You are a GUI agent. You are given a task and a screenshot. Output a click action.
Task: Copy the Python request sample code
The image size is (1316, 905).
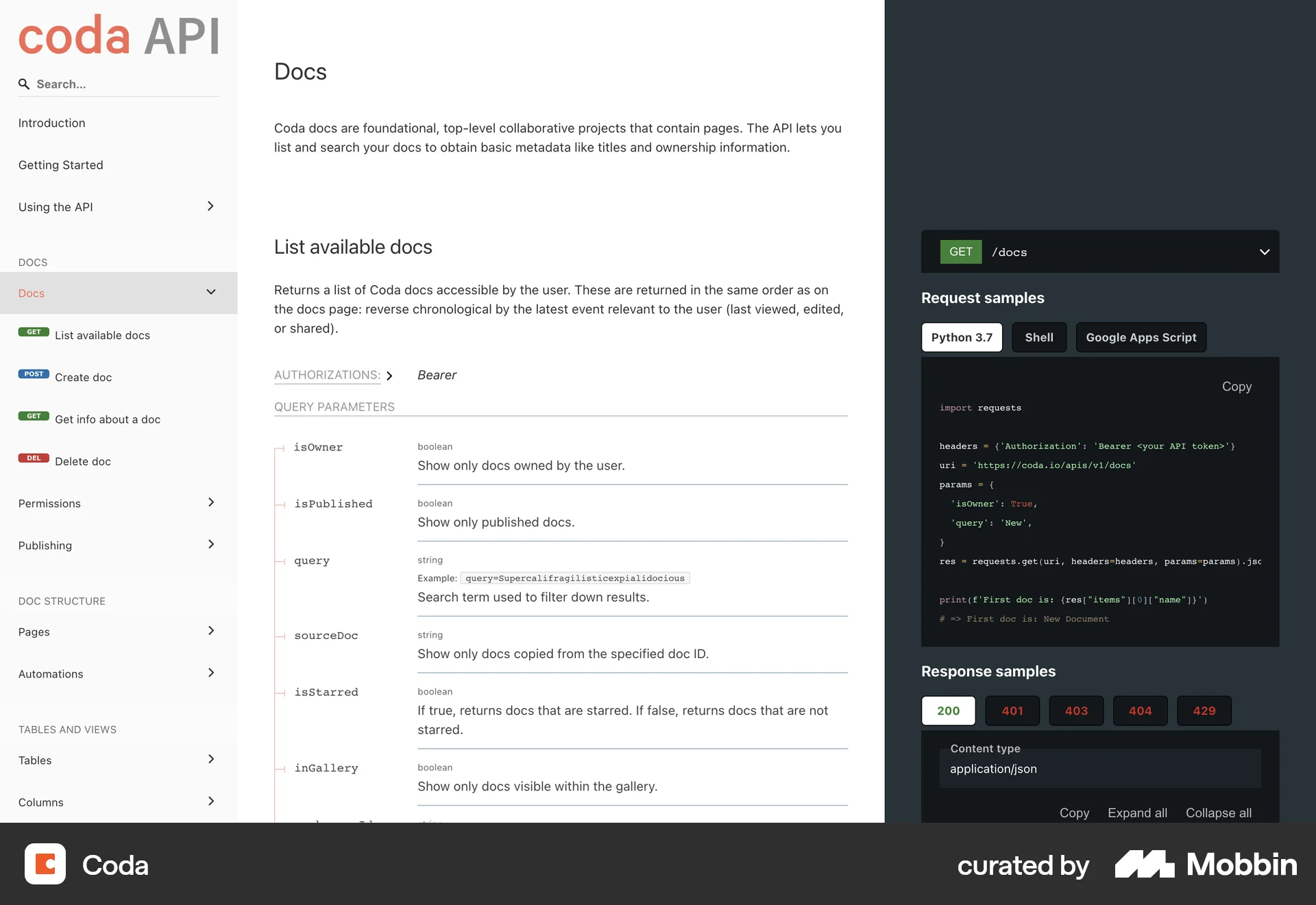1236,386
